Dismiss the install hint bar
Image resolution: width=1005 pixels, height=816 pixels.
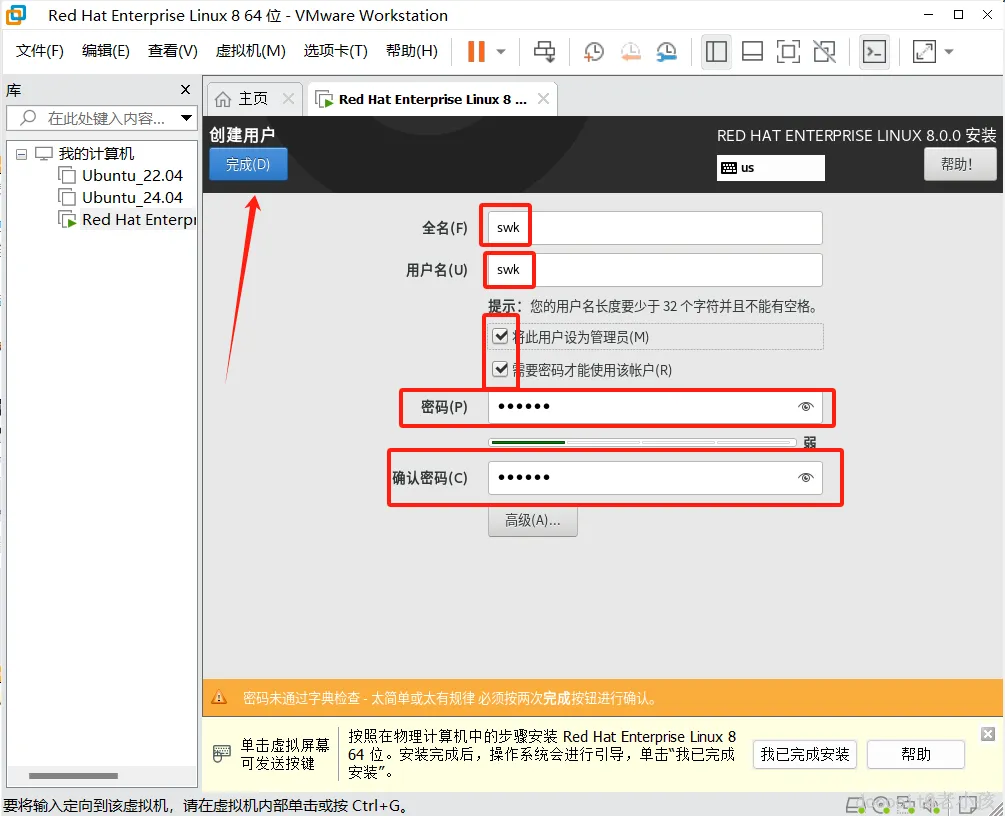(988, 735)
